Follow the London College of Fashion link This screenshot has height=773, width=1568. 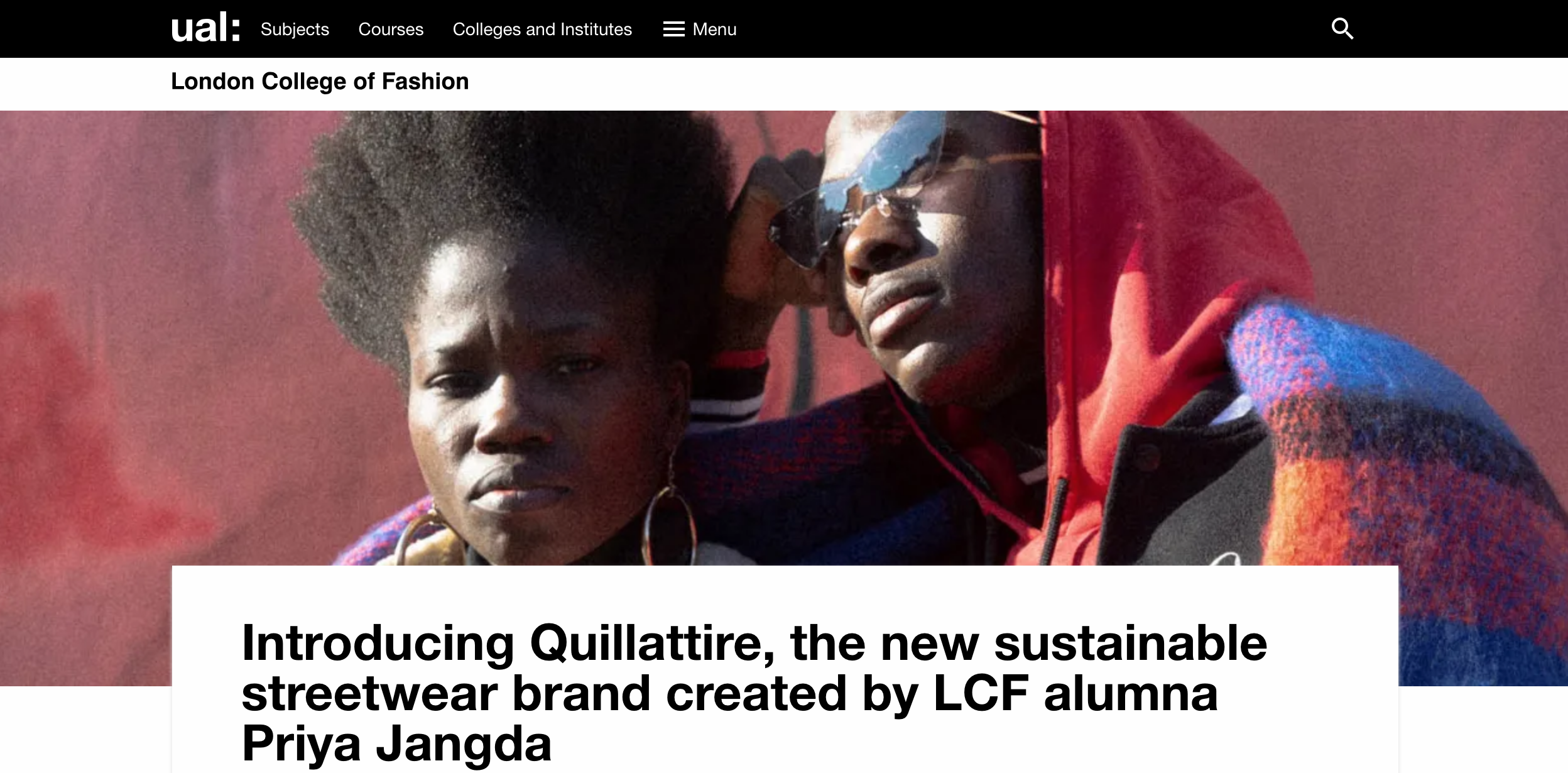click(x=320, y=81)
